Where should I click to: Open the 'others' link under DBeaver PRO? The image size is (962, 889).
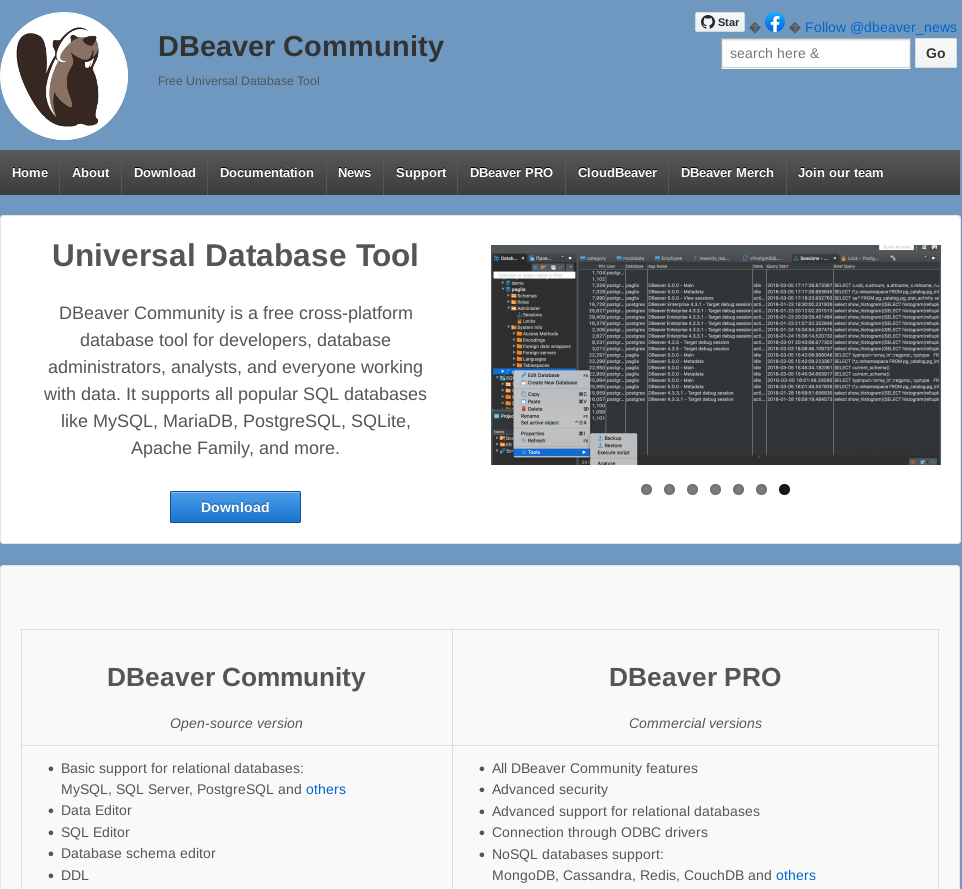pos(795,875)
